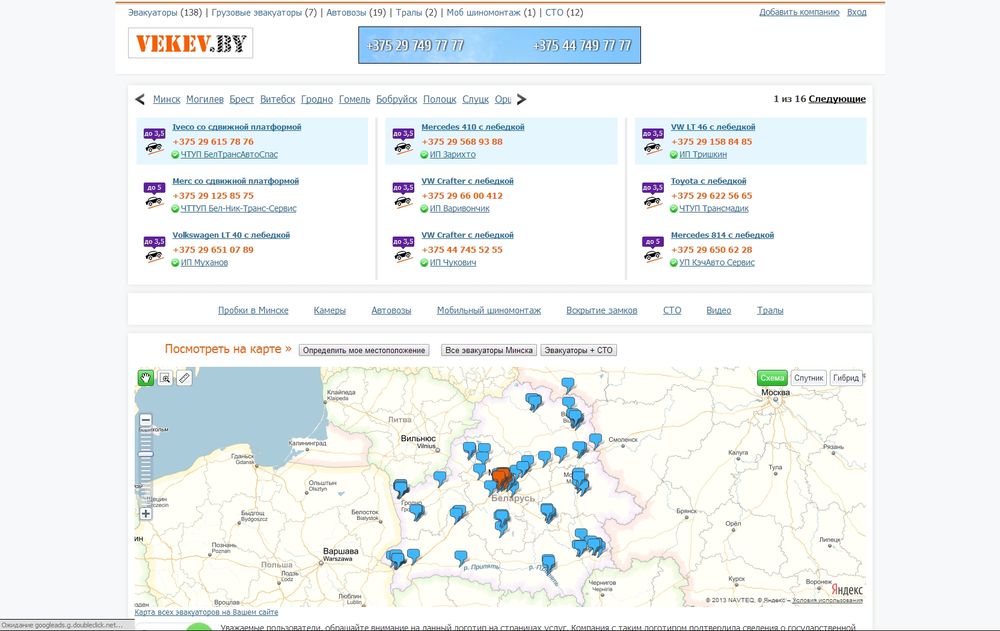Click Все эвакуаторы Минска button
This screenshot has width=1000, height=631.
click(489, 350)
